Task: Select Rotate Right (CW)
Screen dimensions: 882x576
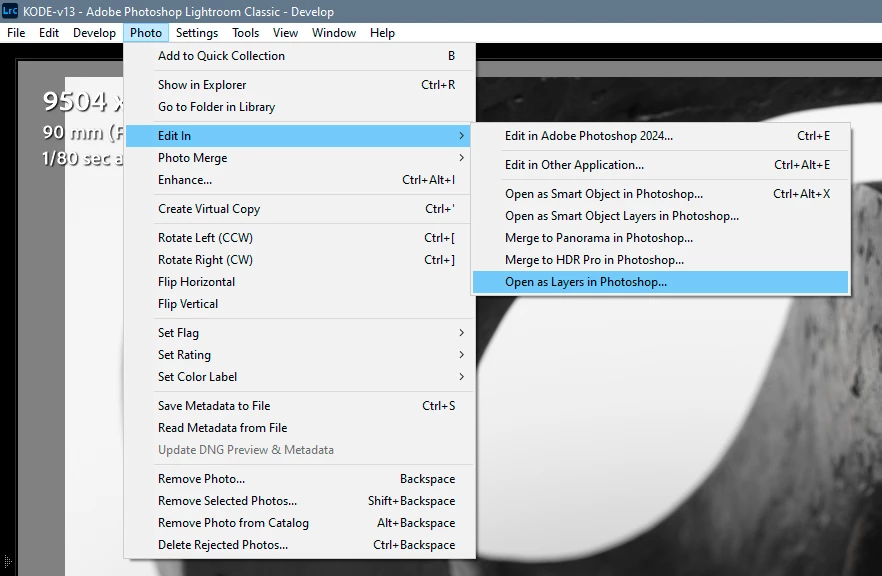Action: click(299, 260)
